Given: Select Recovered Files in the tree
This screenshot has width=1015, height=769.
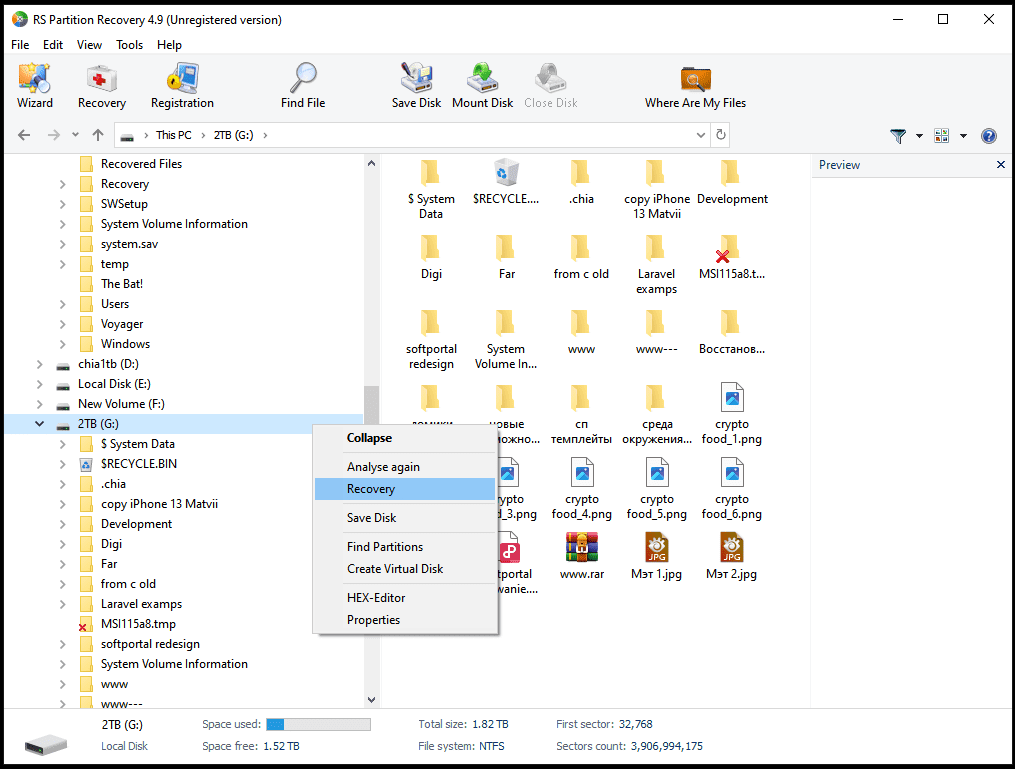Looking at the screenshot, I should tap(141, 164).
